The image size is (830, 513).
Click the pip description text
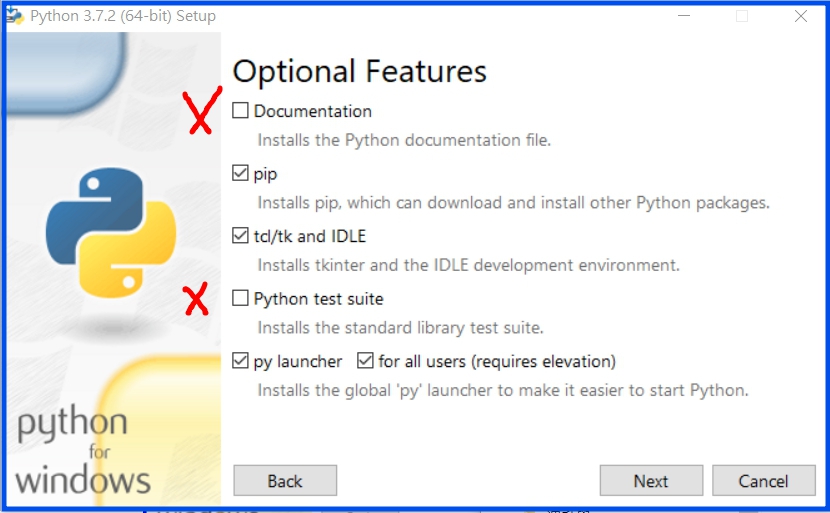(513, 203)
